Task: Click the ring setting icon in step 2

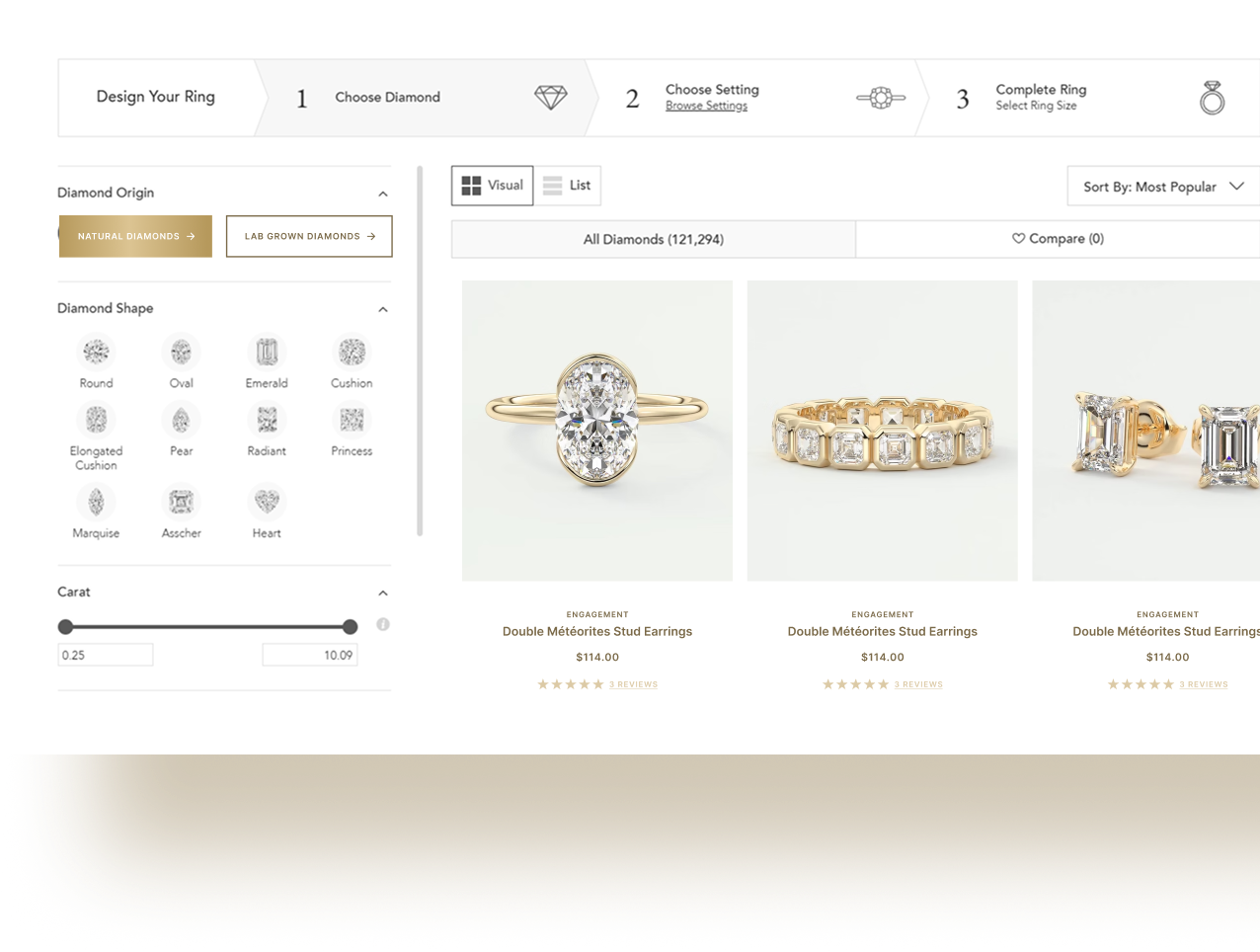Action: tap(881, 98)
